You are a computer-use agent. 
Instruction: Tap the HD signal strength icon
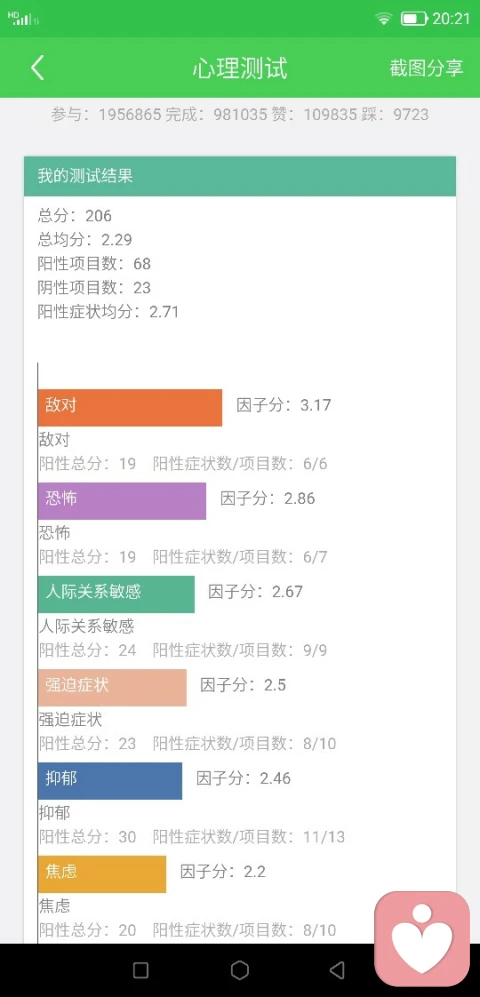point(23,18)
